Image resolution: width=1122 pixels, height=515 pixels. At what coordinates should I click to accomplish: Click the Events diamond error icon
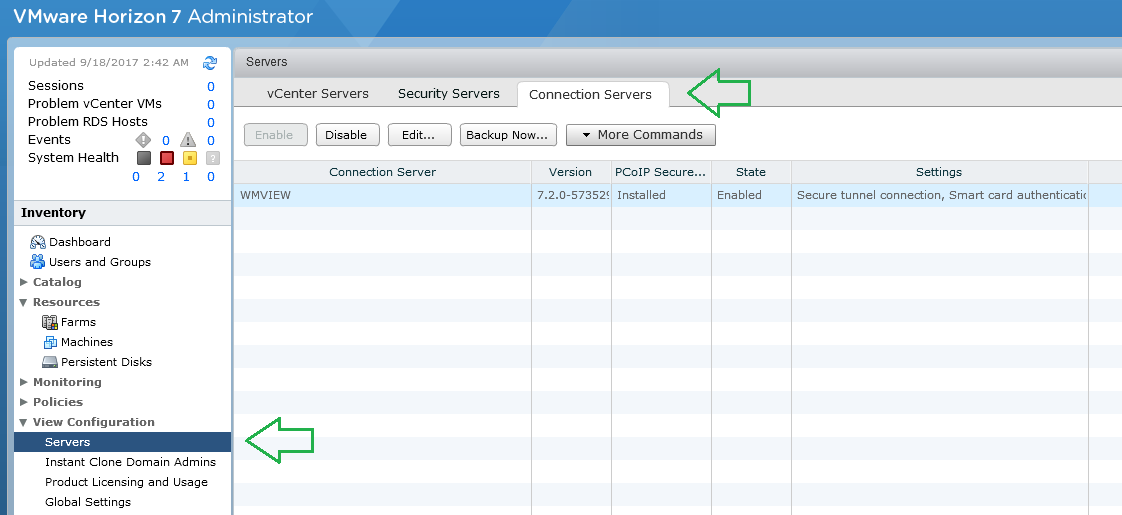pyautogui.click(x=143, y=140)
